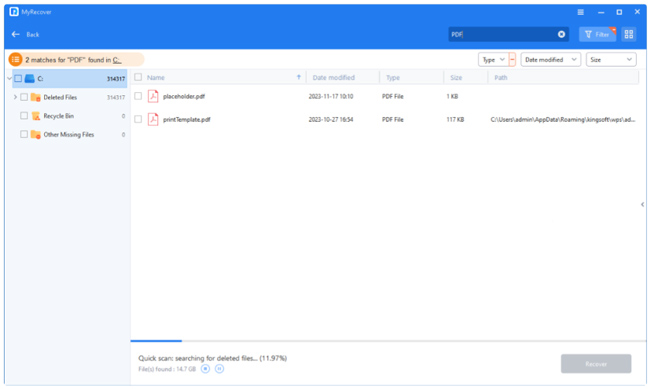This screenshot has height=389, width=650.
Task: Expand the side preview panel arrow
Action: click(643, 204)
